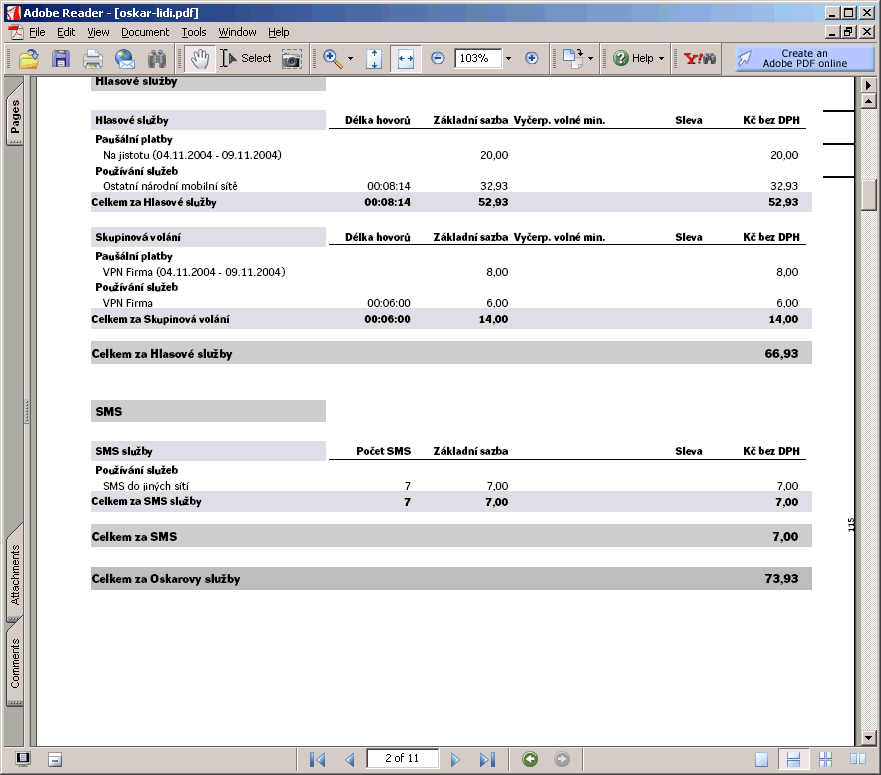Click the Fit Page height icon
This screenshot has width=881, height=775.
click(x=374, y=59)
